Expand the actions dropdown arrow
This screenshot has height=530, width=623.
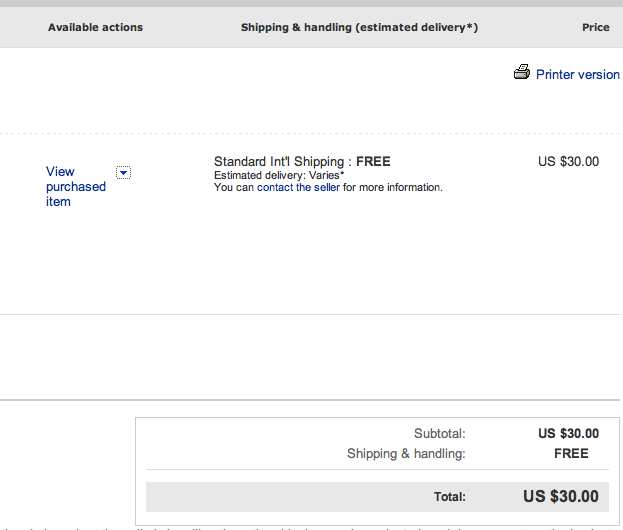click(123, 173)
